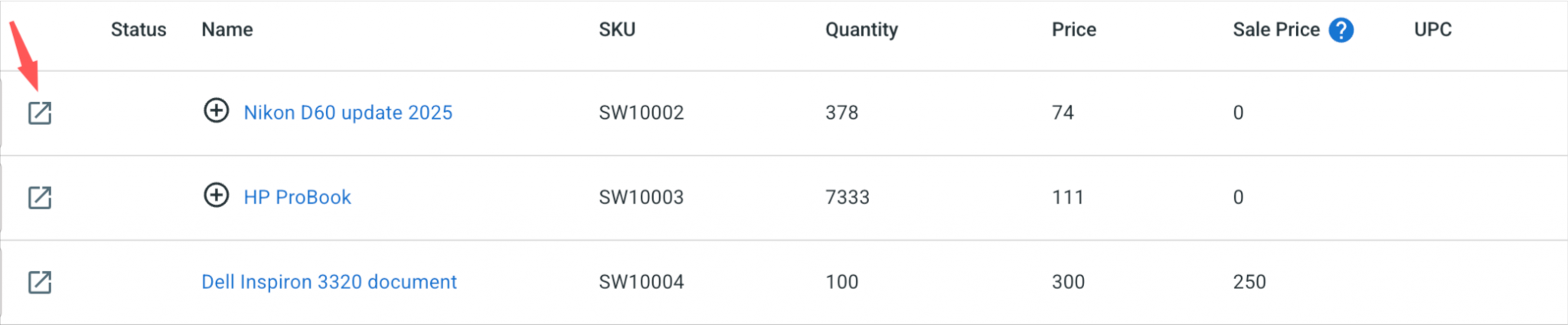This screenshot has width=1568, height=325.
Task: Open HP ProBook product link
Action: [297, 197]
